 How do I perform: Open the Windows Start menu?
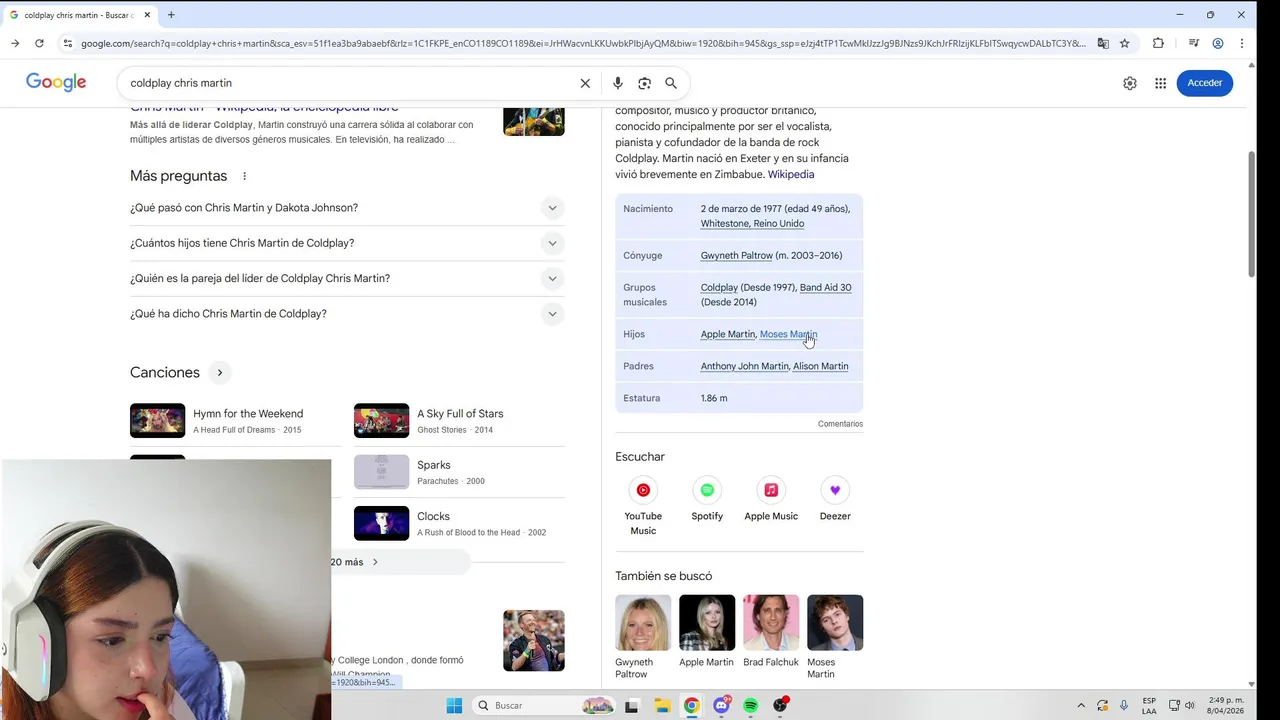(454, 705)
